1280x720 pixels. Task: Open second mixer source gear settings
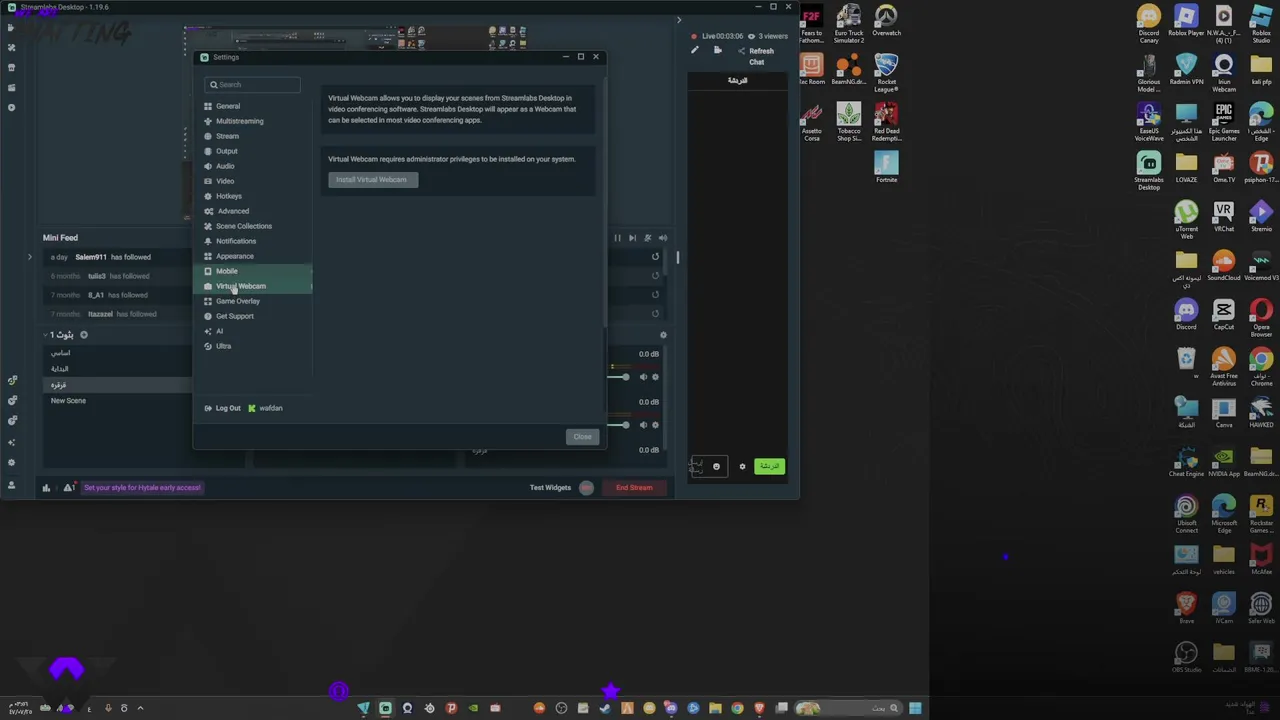coord(655,425)
